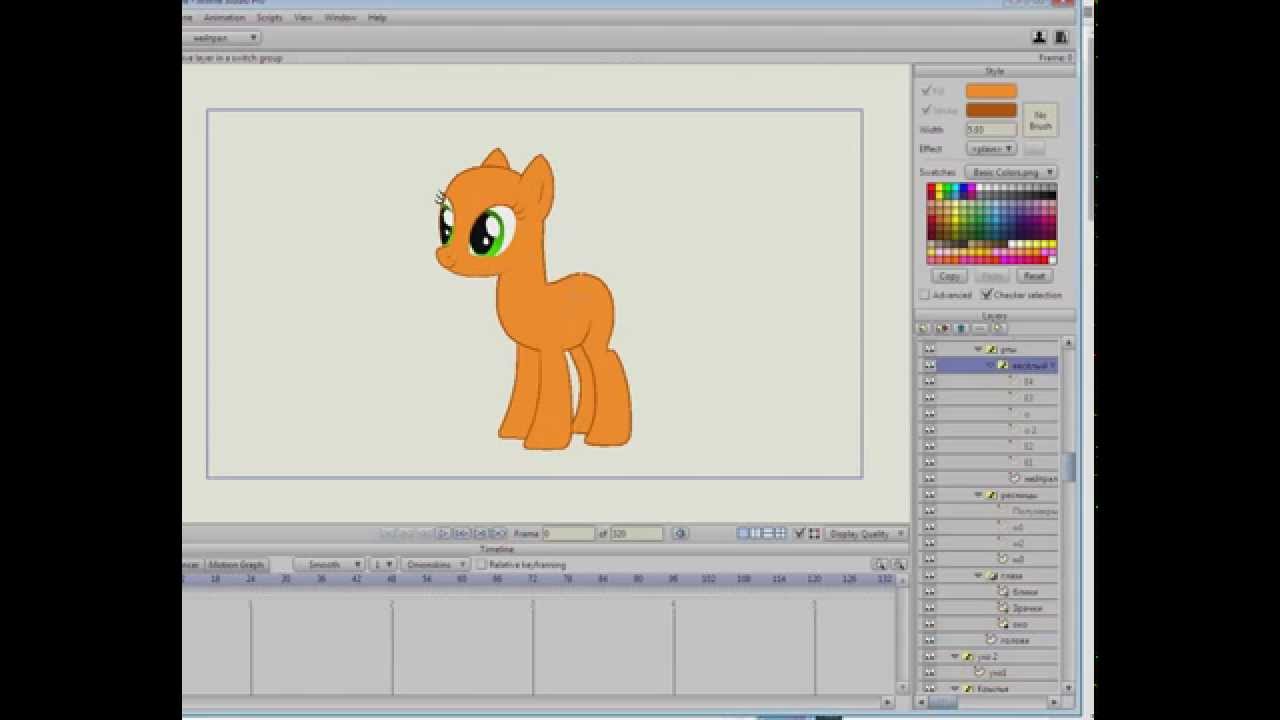This screenshot has width=1280, height=720.
Task: Toggle the Checker selection checkbox
Action: tap(986, 295)
